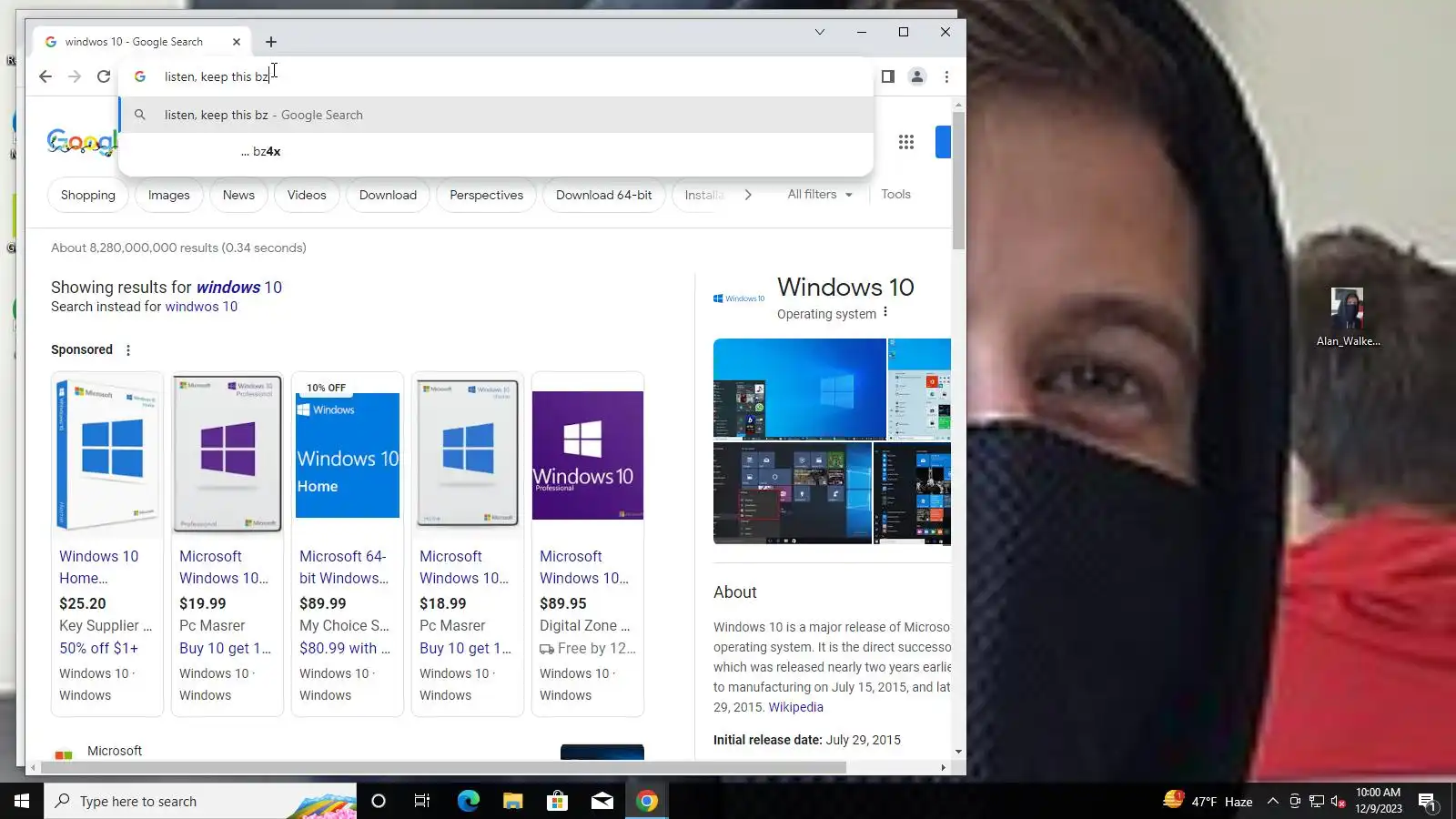This screenshot has height=819, width=1456.
Task: Select the 'Download 64-bit' filter chip
Action: point(604,195)
